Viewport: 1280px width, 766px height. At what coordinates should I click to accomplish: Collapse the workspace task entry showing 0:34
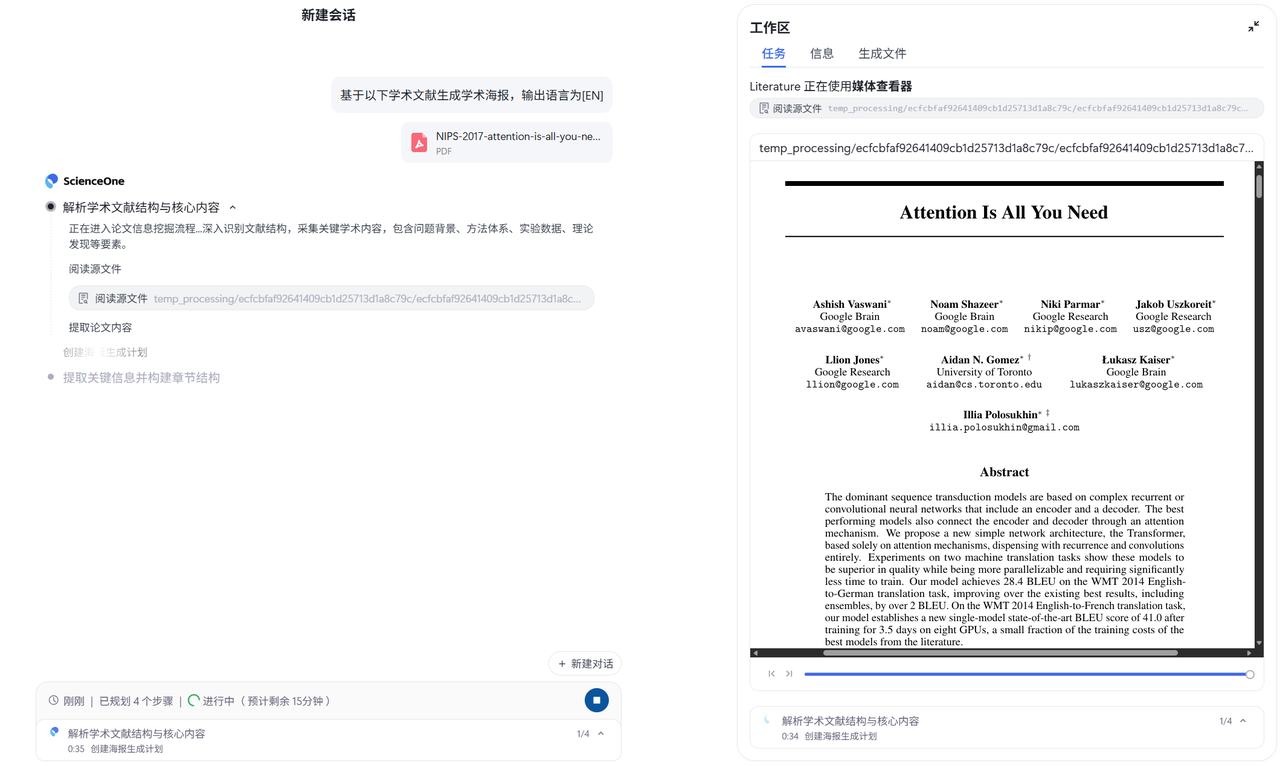(x=1242, y=720)
